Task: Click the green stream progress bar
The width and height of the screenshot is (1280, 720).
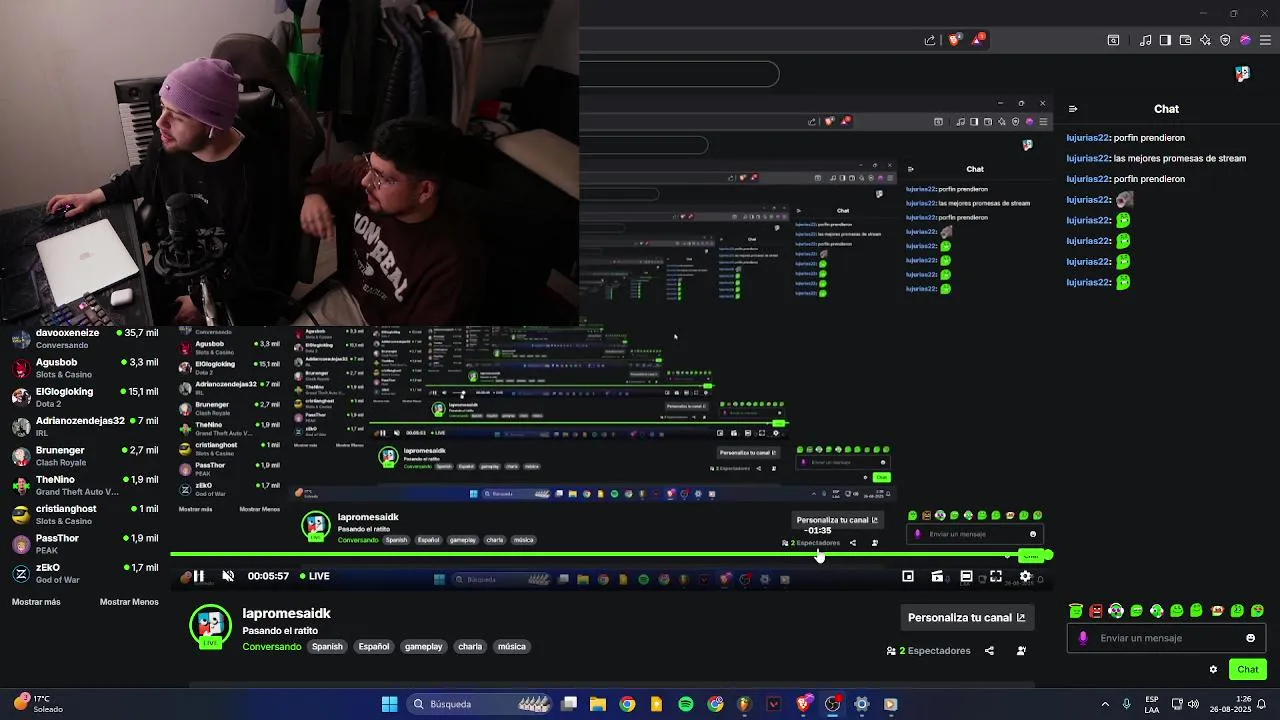Action: pos(610,554)
